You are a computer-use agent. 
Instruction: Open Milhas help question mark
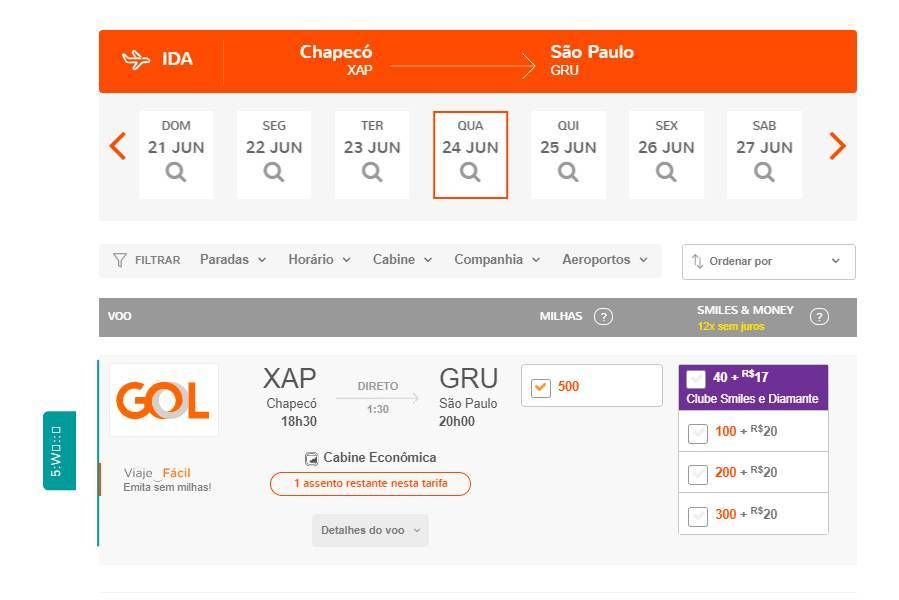(603, 317)
